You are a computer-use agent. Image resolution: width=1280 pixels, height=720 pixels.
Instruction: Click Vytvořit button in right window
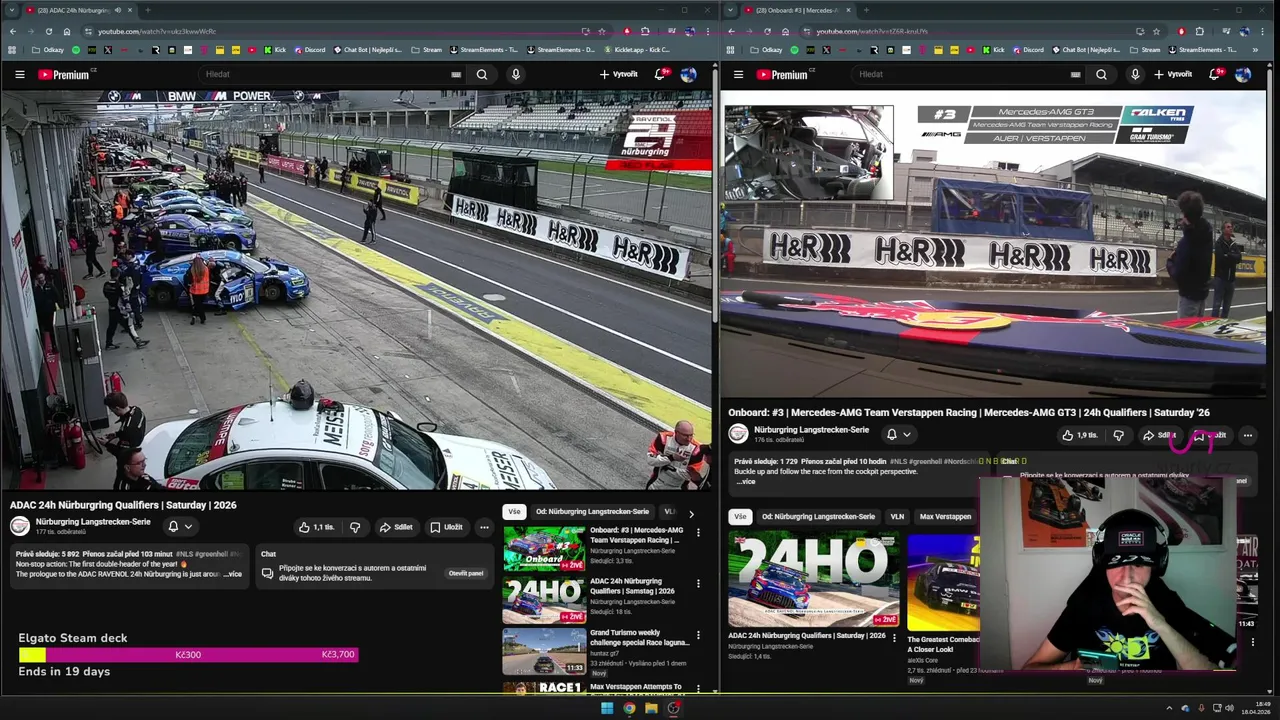click(1173, 74)
